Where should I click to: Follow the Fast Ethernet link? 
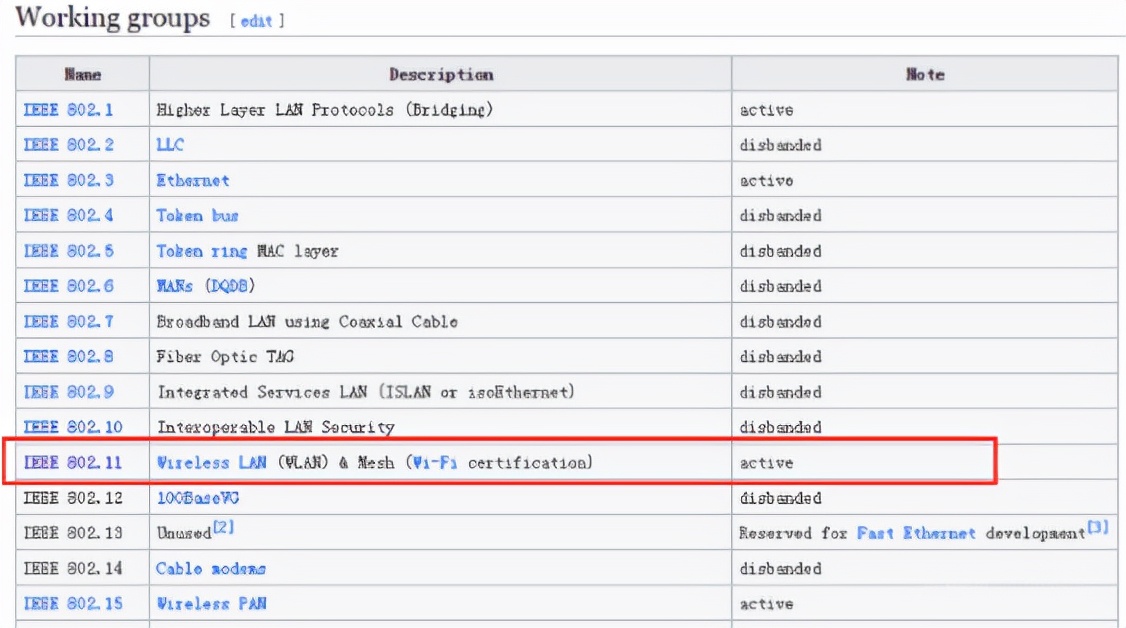click(916, 533)
